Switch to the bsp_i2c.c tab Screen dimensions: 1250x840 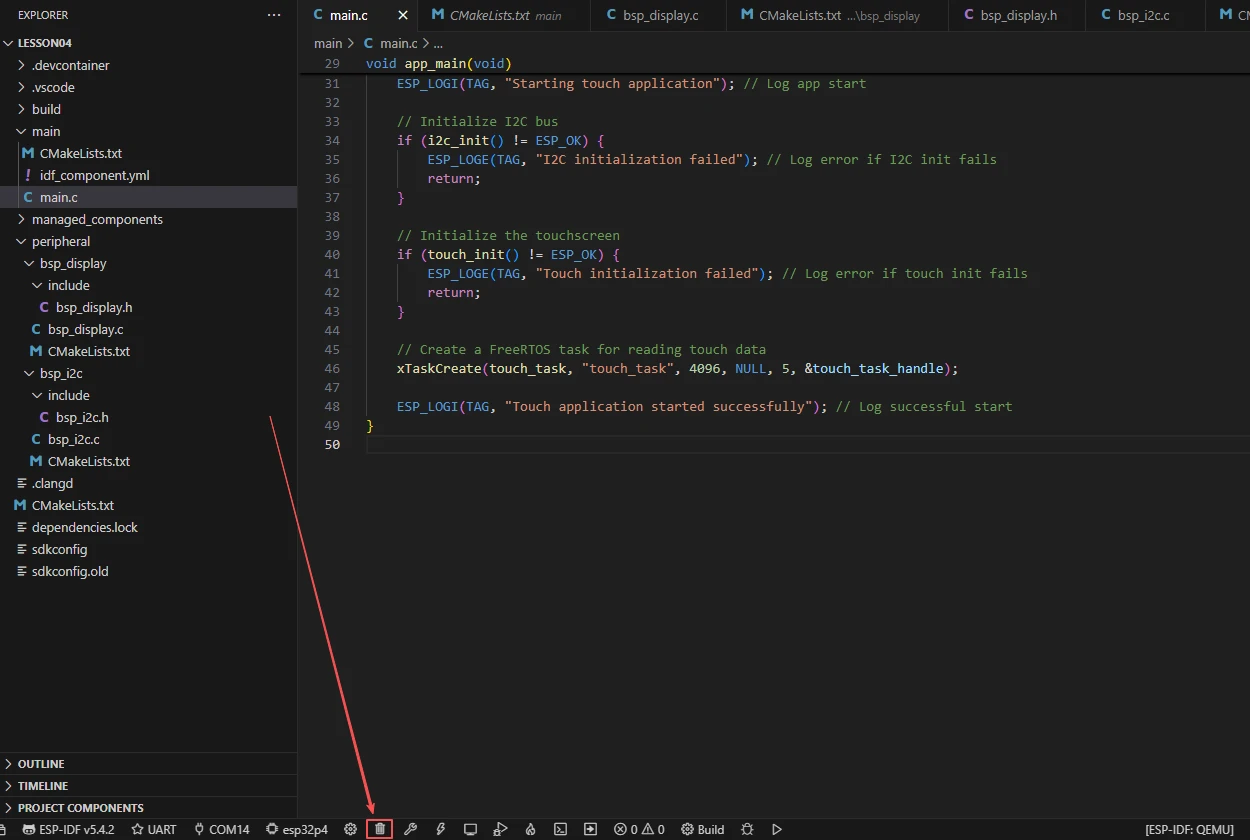pos(1143,16)
